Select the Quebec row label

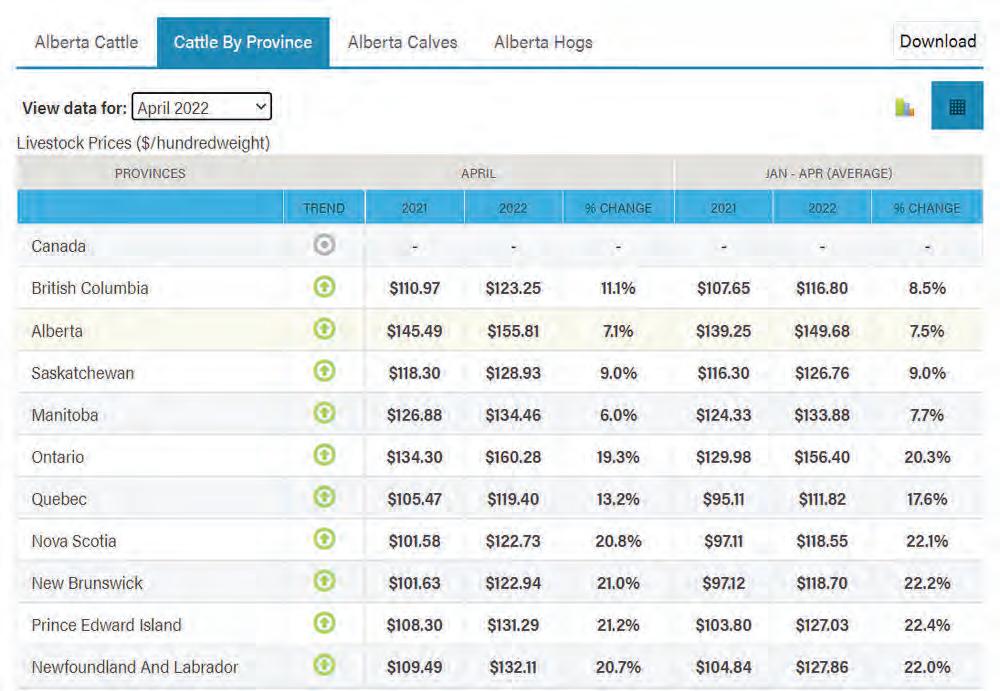pos(59,500)
